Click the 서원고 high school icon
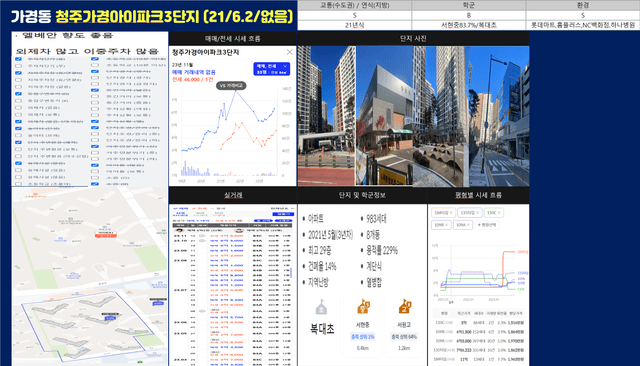This screenshot has height=366, width=640. pyautogui.click(x=404, y=306)
